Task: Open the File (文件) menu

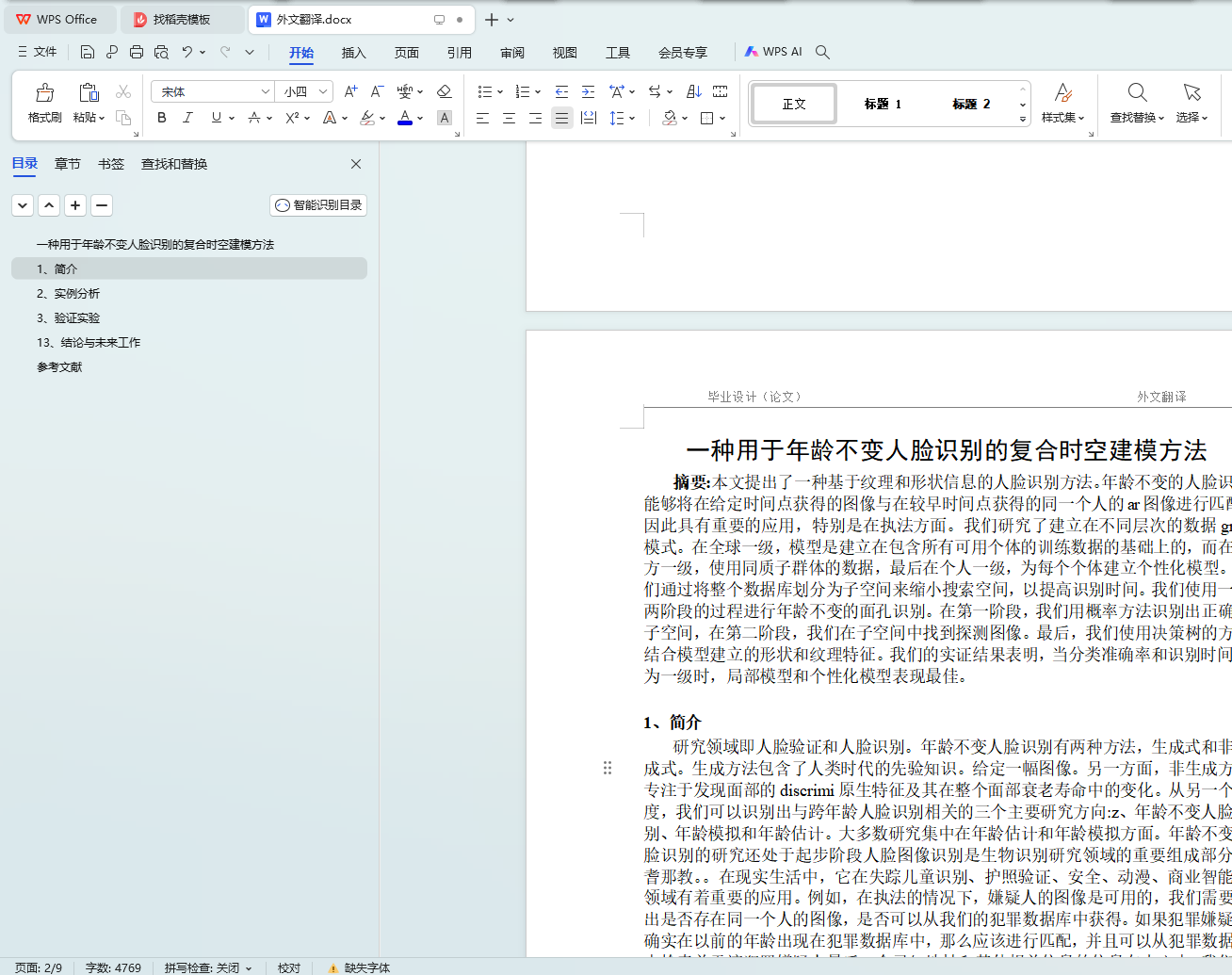Action: (38, 52)
